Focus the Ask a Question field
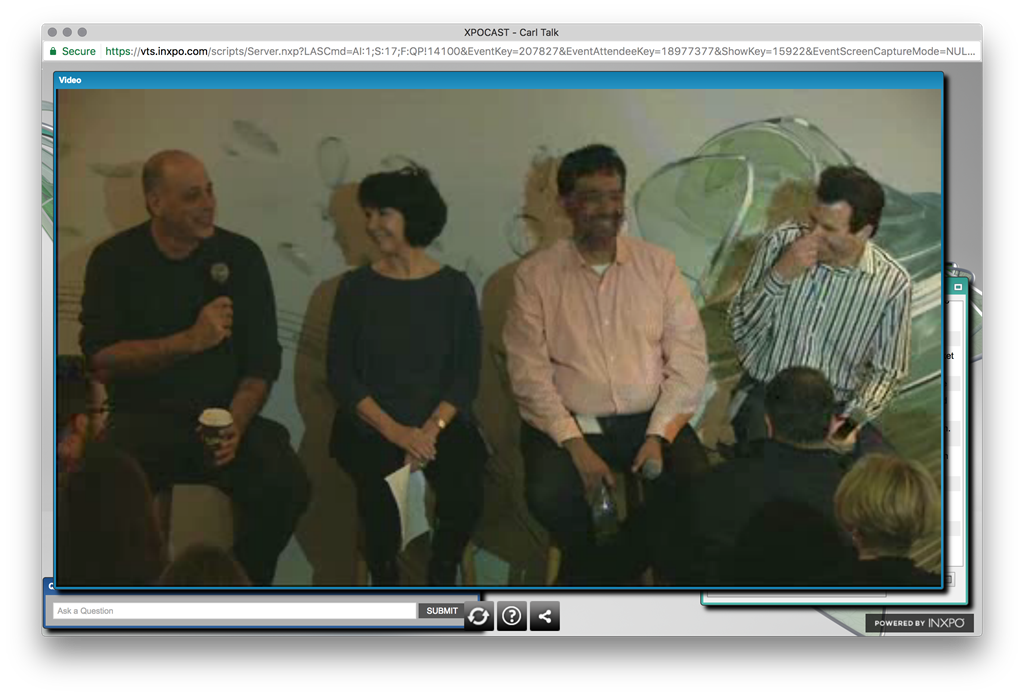Screen dimensions: 1024x696 235,611
